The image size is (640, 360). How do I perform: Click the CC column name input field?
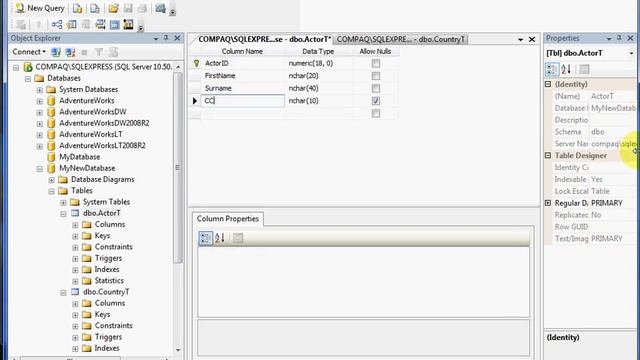[x=243, y=101]
